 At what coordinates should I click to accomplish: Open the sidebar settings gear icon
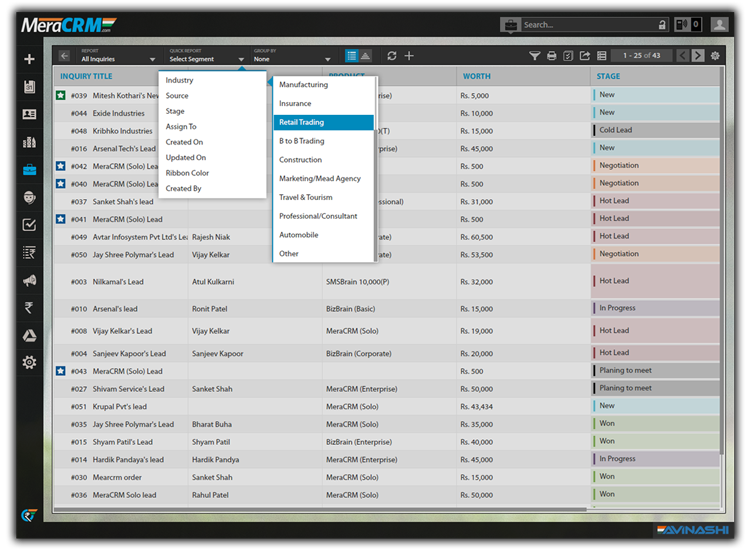(x=29, y=363)
